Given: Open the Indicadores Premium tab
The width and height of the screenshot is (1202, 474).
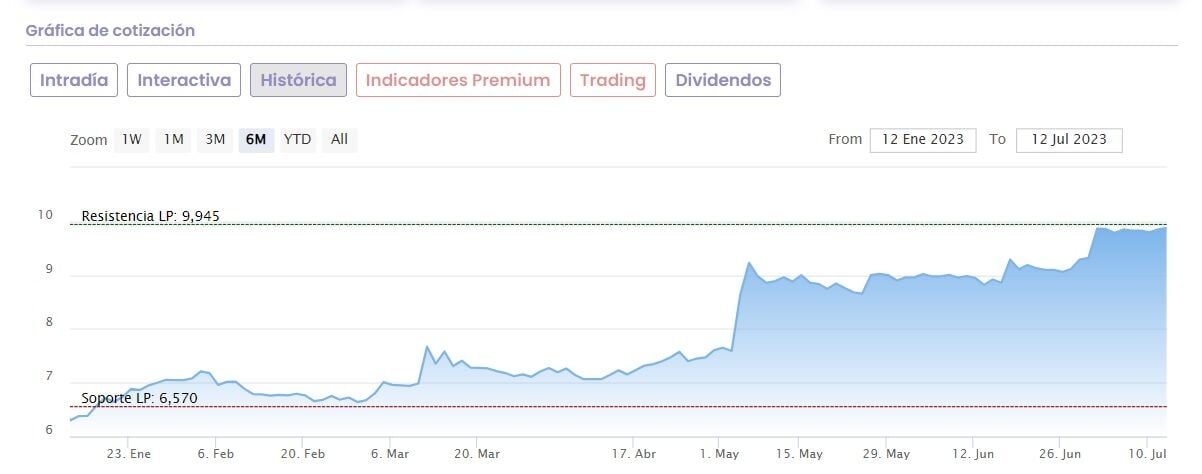Looking at the screenshot, I should click(457, 80).
